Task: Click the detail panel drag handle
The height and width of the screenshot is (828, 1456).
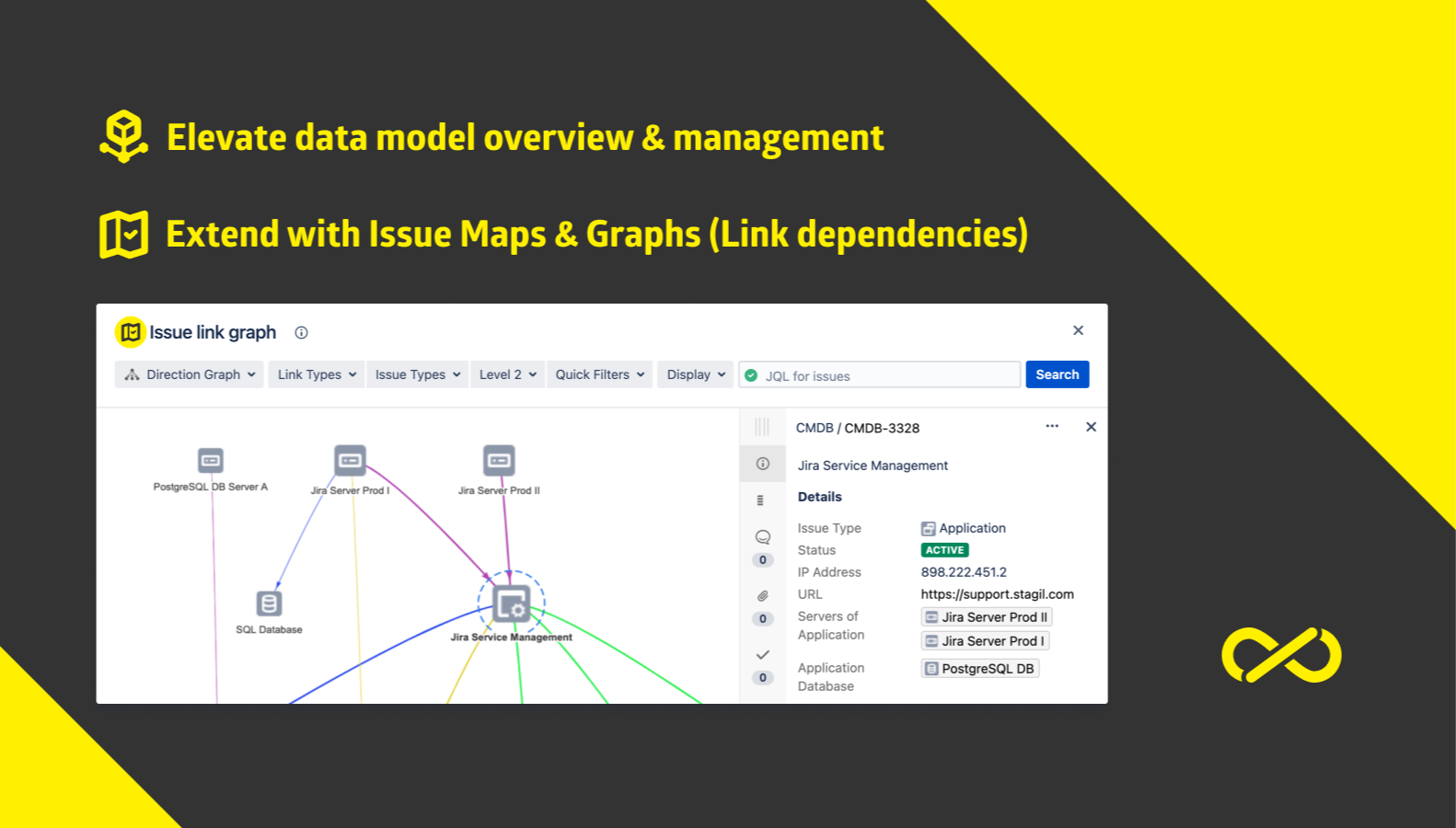Action: pyautogui.click(x=762, y=427)
